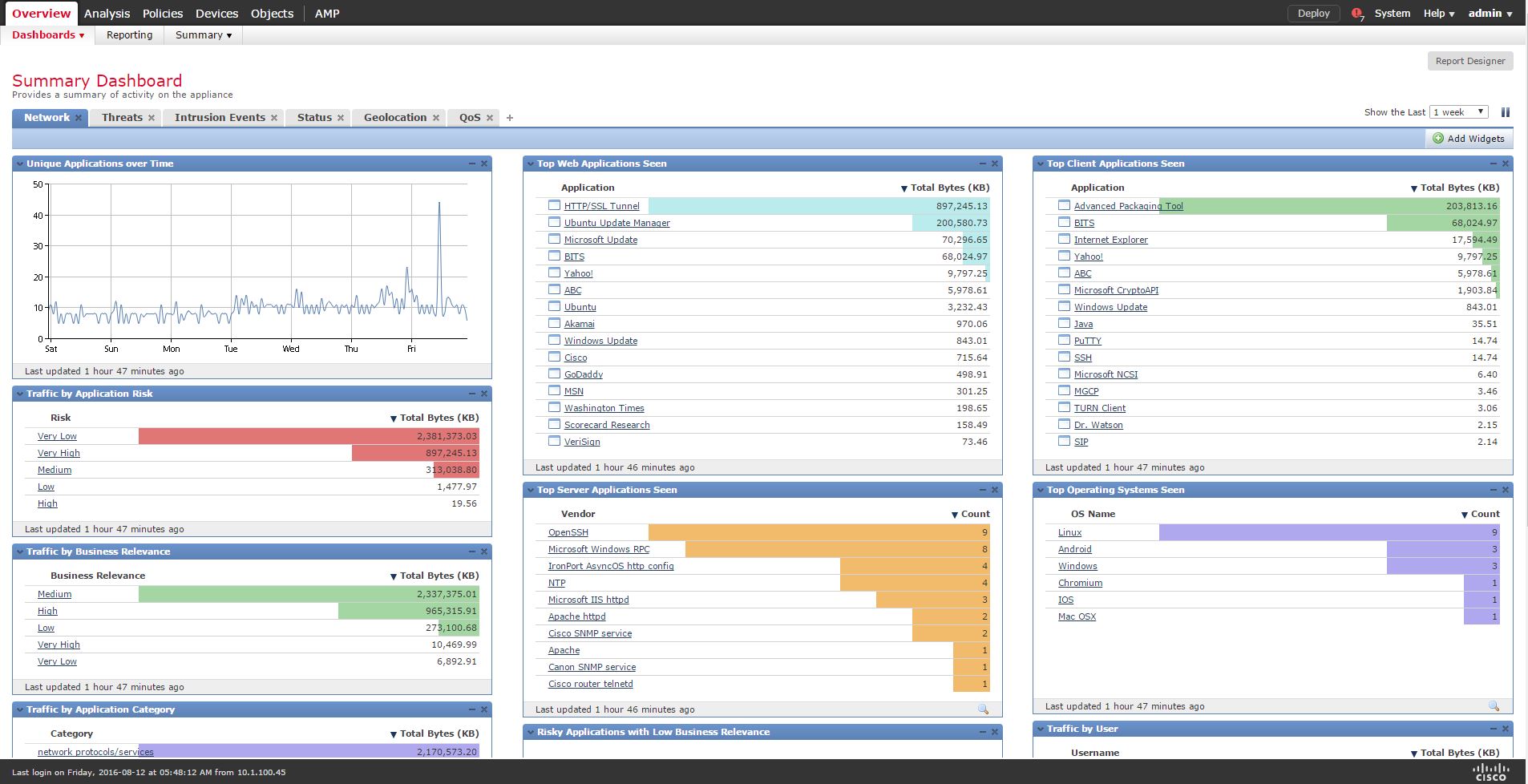Close the Threats tab with its x

pyautogui.click(x=152, y=118)
